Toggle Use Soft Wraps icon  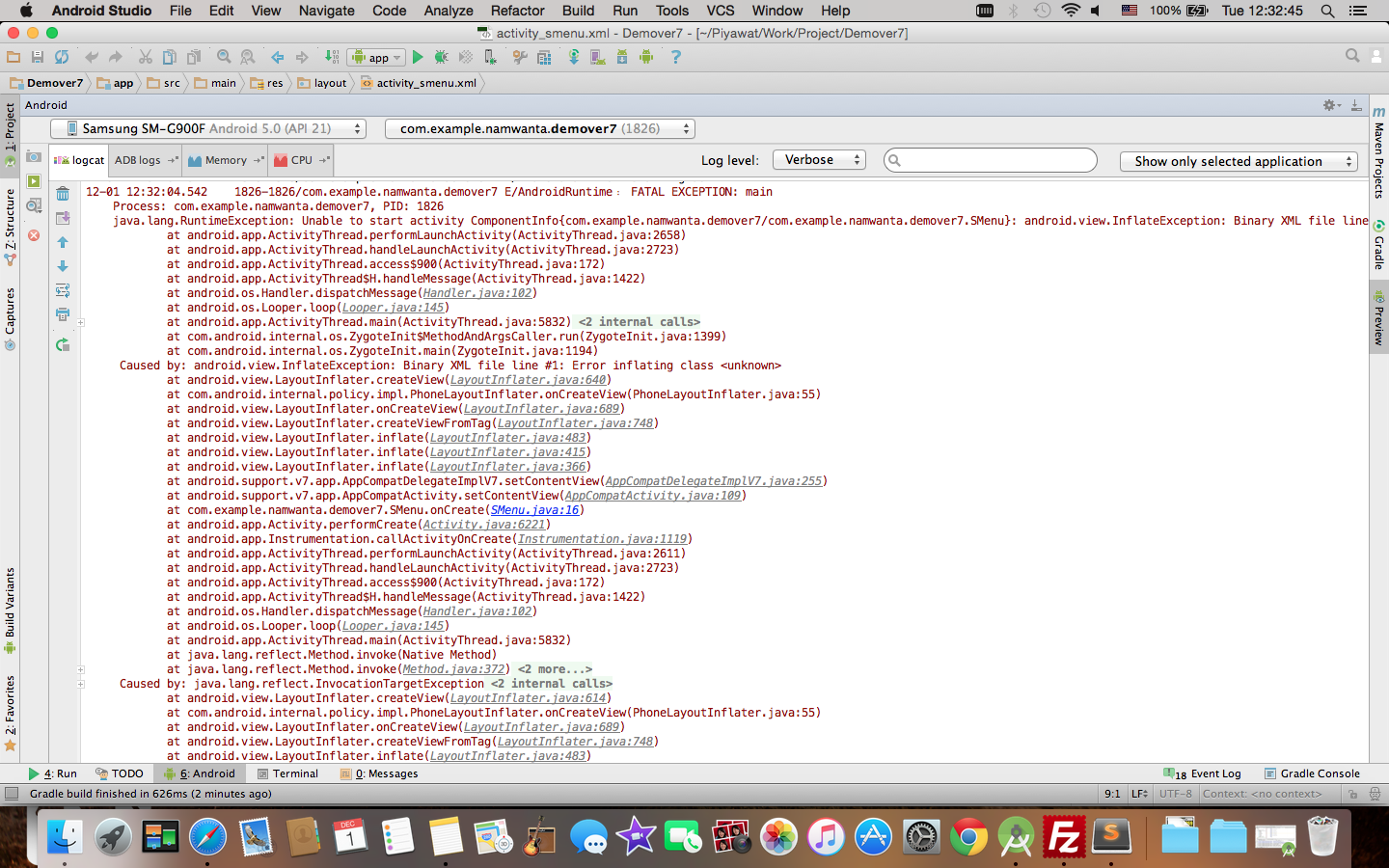[x=63, y=290]
